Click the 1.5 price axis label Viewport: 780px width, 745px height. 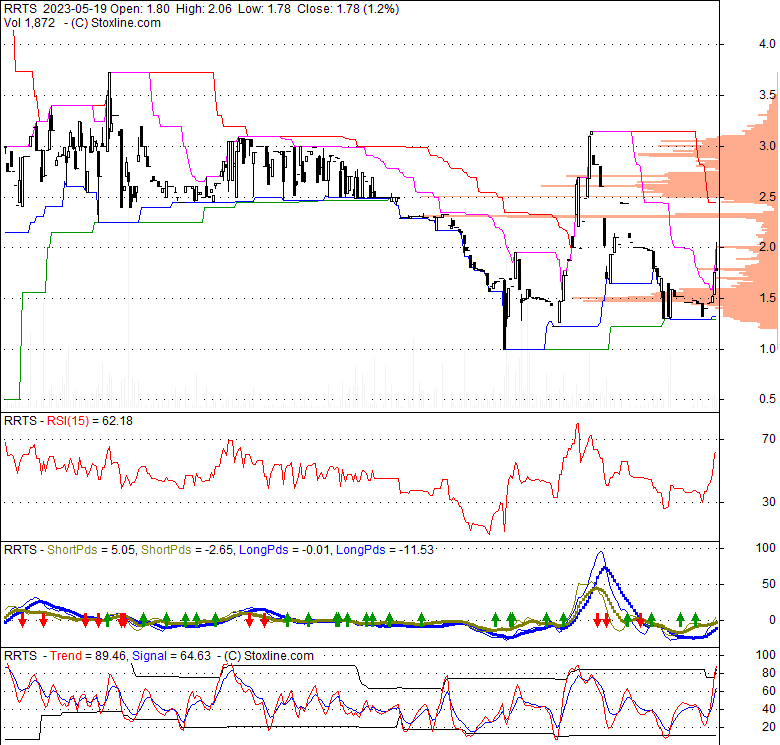coord(767,298)
